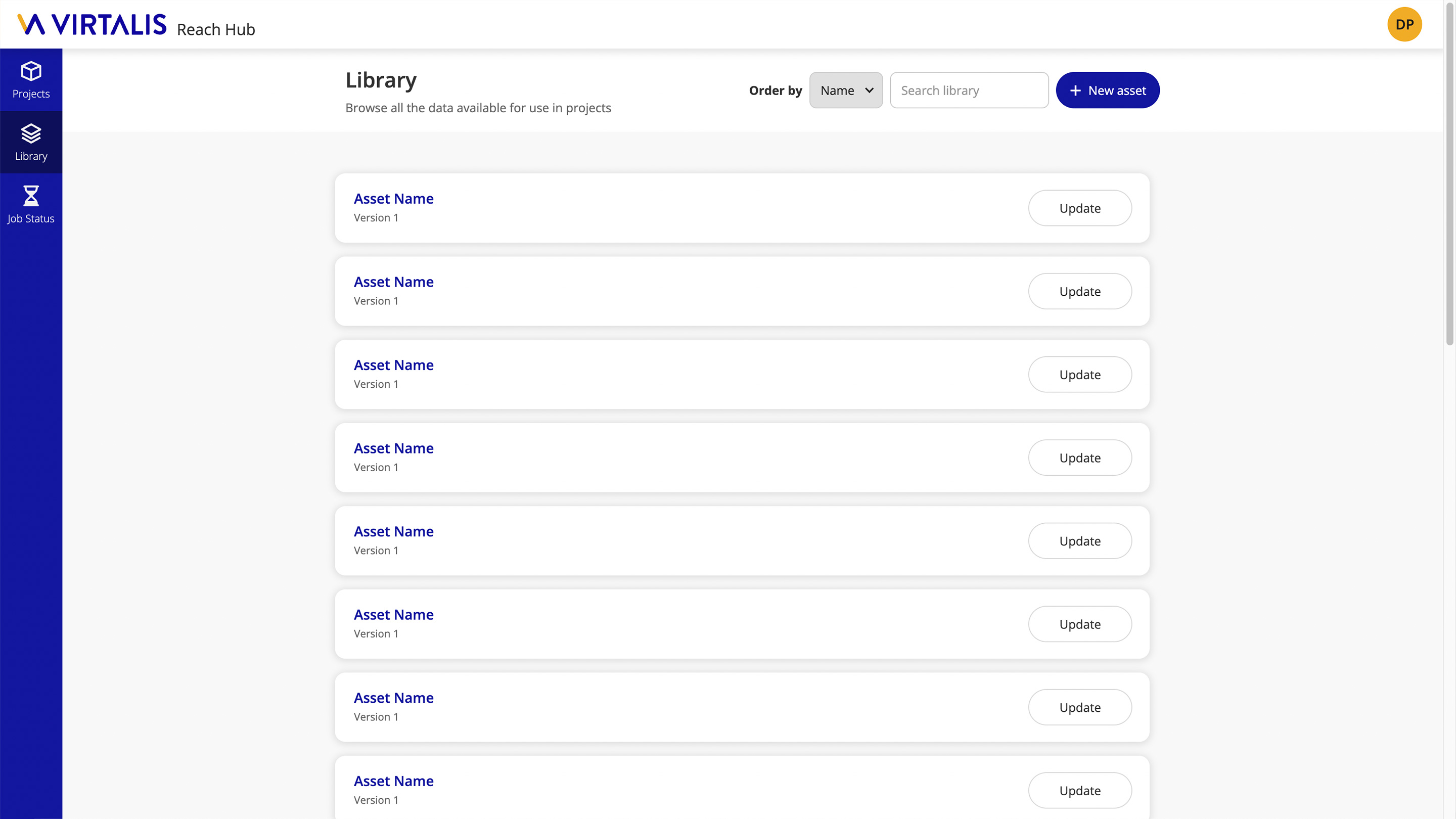This screenshot has width=1456, height=819.
Task: Open Job Status hourglass in sidebar
Action: click(x=31, y=196)
